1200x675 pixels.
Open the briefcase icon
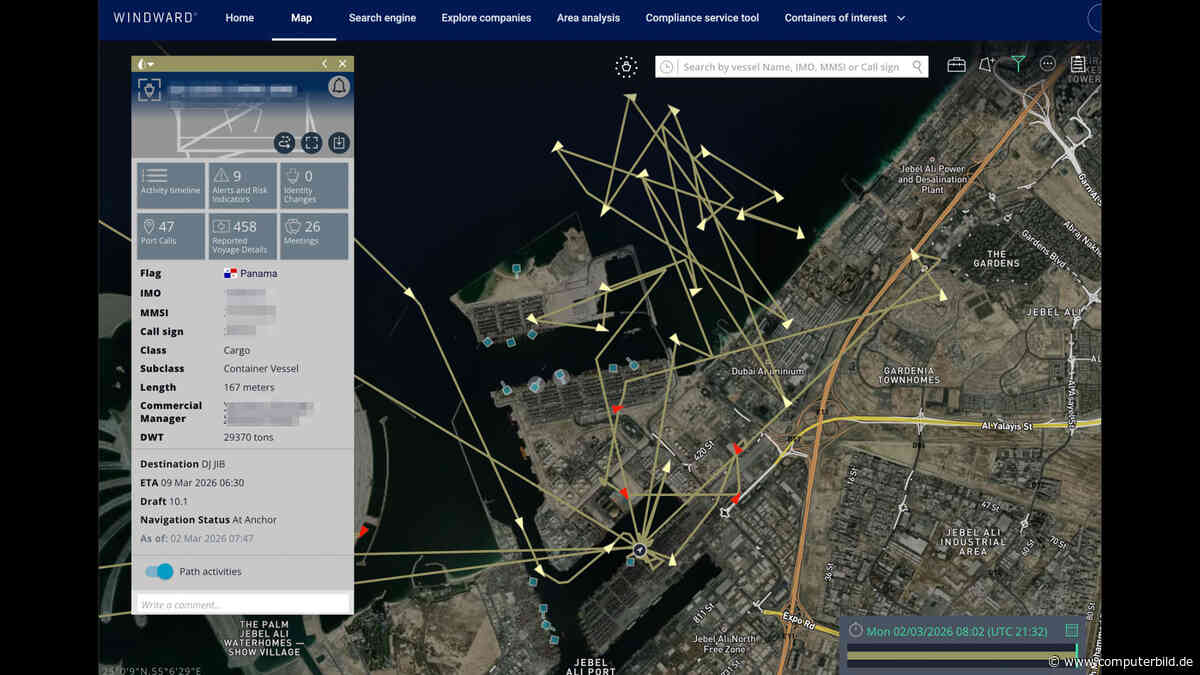click(957, 65)
